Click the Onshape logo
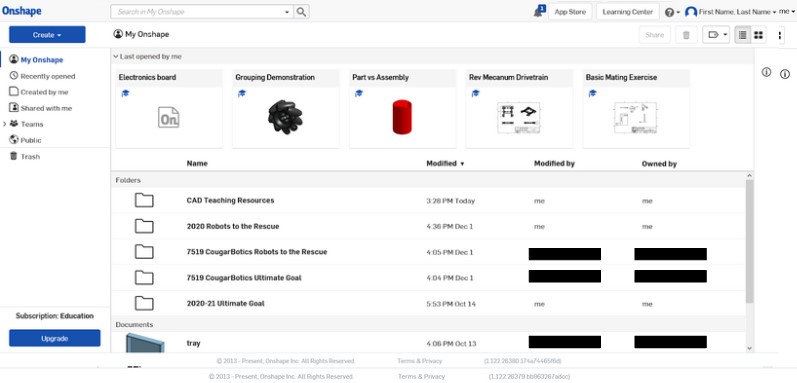Screen dimensions: 797x383 click(x=21, y=11)
